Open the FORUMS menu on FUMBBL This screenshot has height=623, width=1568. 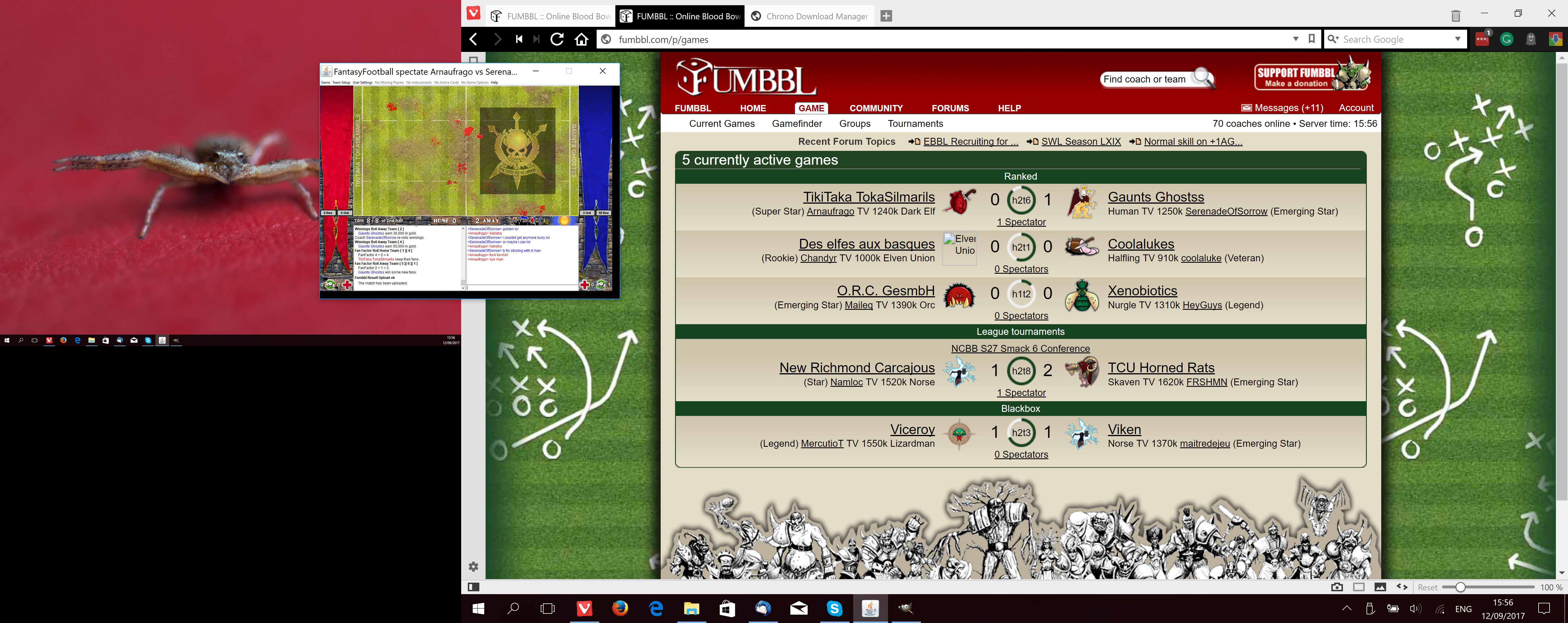(950, 108)
